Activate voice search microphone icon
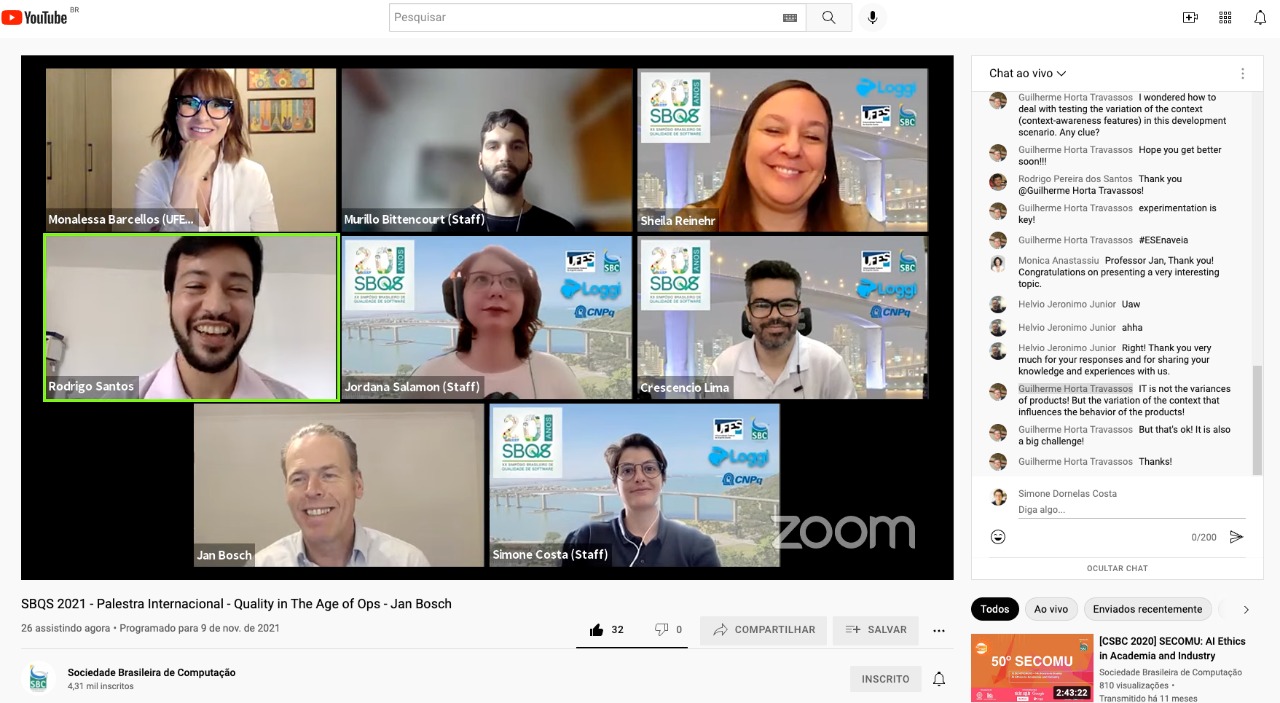Screen dimensions: 1280x703 (x=872, y=17)
